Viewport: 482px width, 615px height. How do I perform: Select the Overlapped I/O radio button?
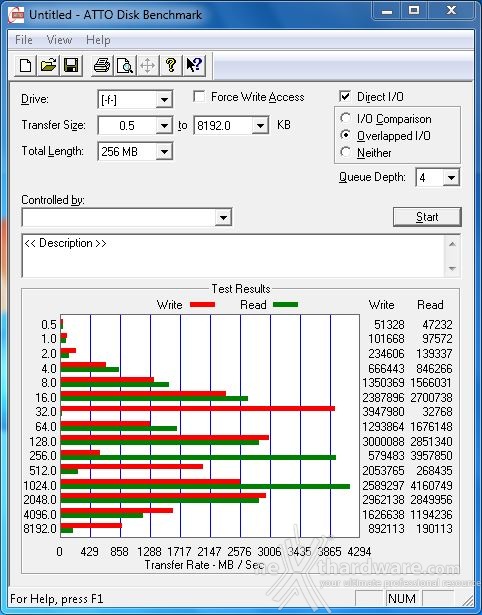[x=346, y=135]
